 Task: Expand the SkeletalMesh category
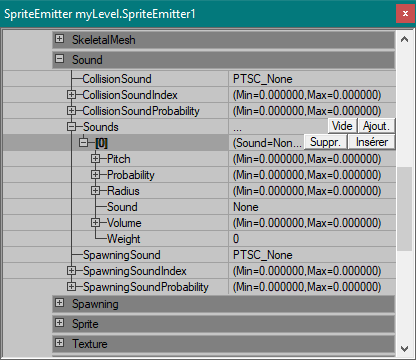tap(59, 39)
